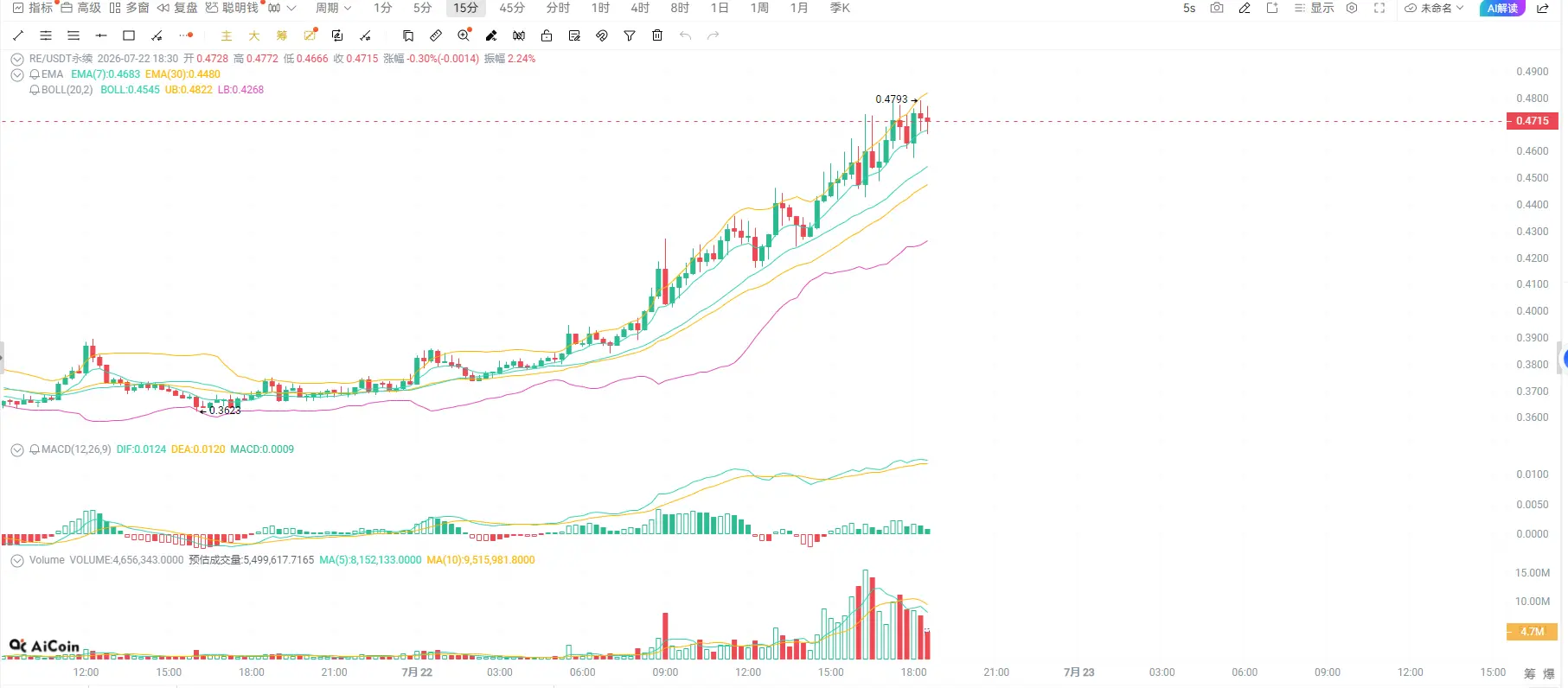Collapse the EMA indicator legend

[17, 75]
